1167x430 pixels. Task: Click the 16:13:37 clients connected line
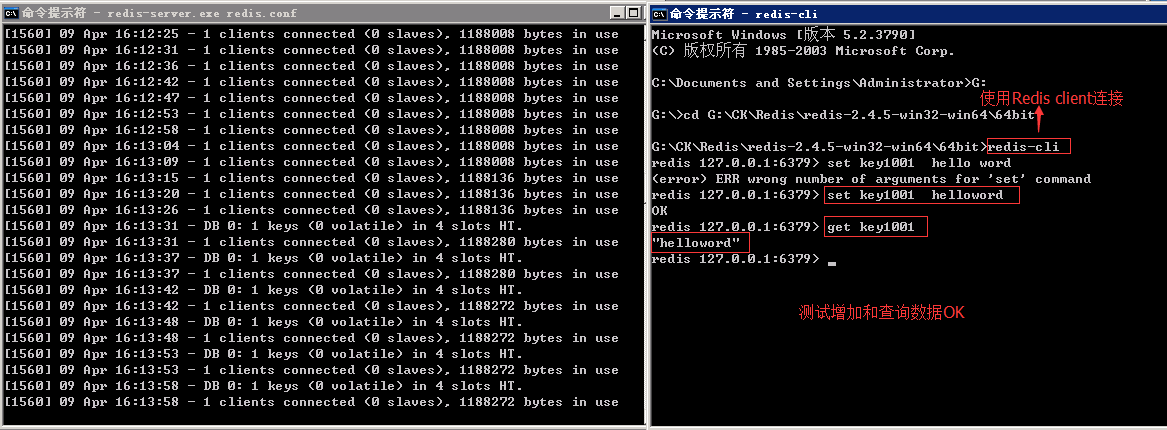click(x=311, y=275)
